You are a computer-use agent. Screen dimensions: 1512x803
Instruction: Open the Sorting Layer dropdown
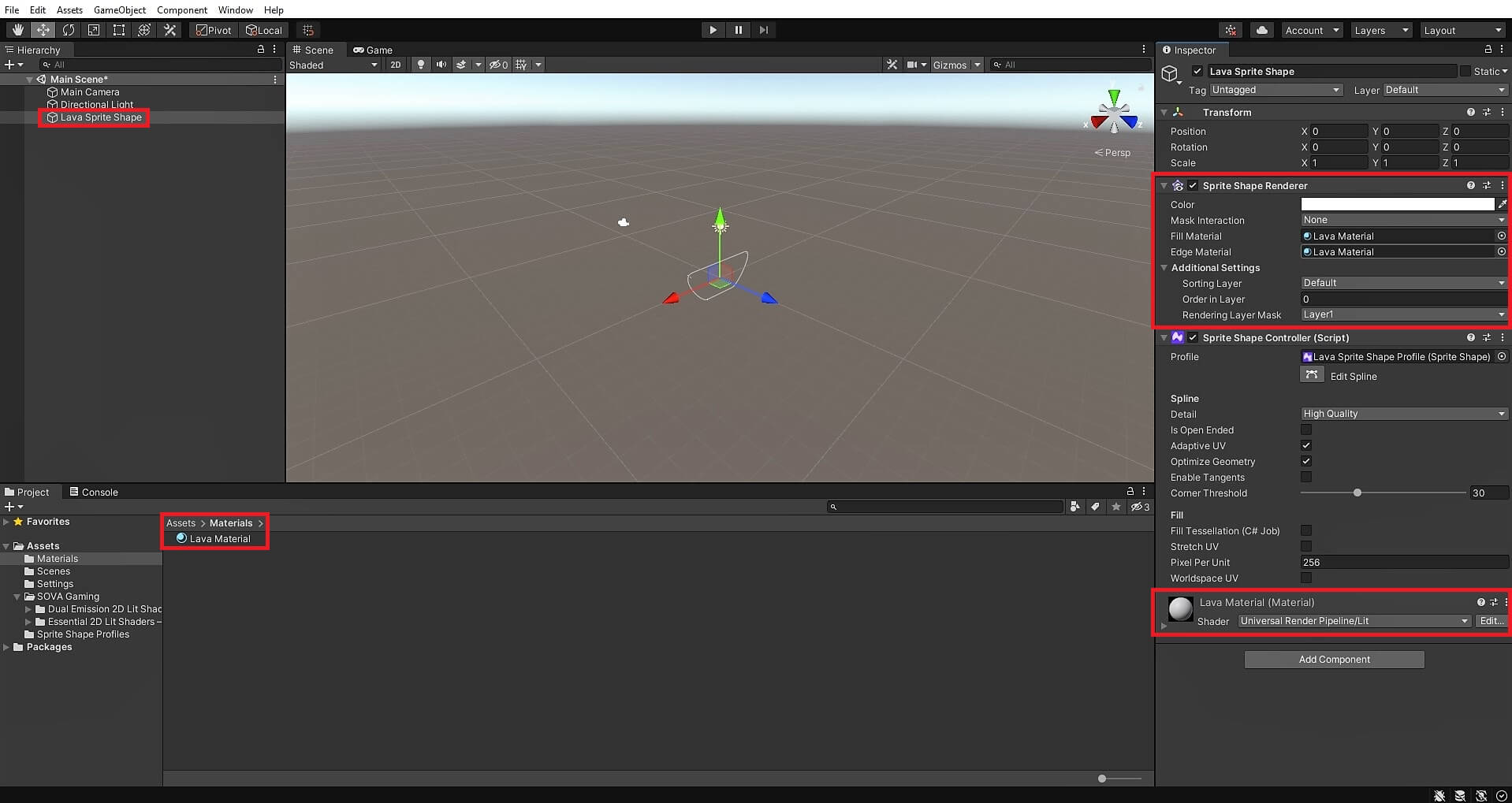1404,283
